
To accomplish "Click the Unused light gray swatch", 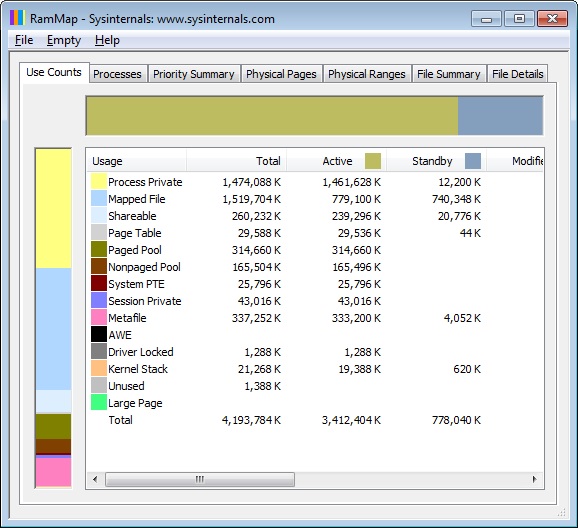I will [99, 386].
